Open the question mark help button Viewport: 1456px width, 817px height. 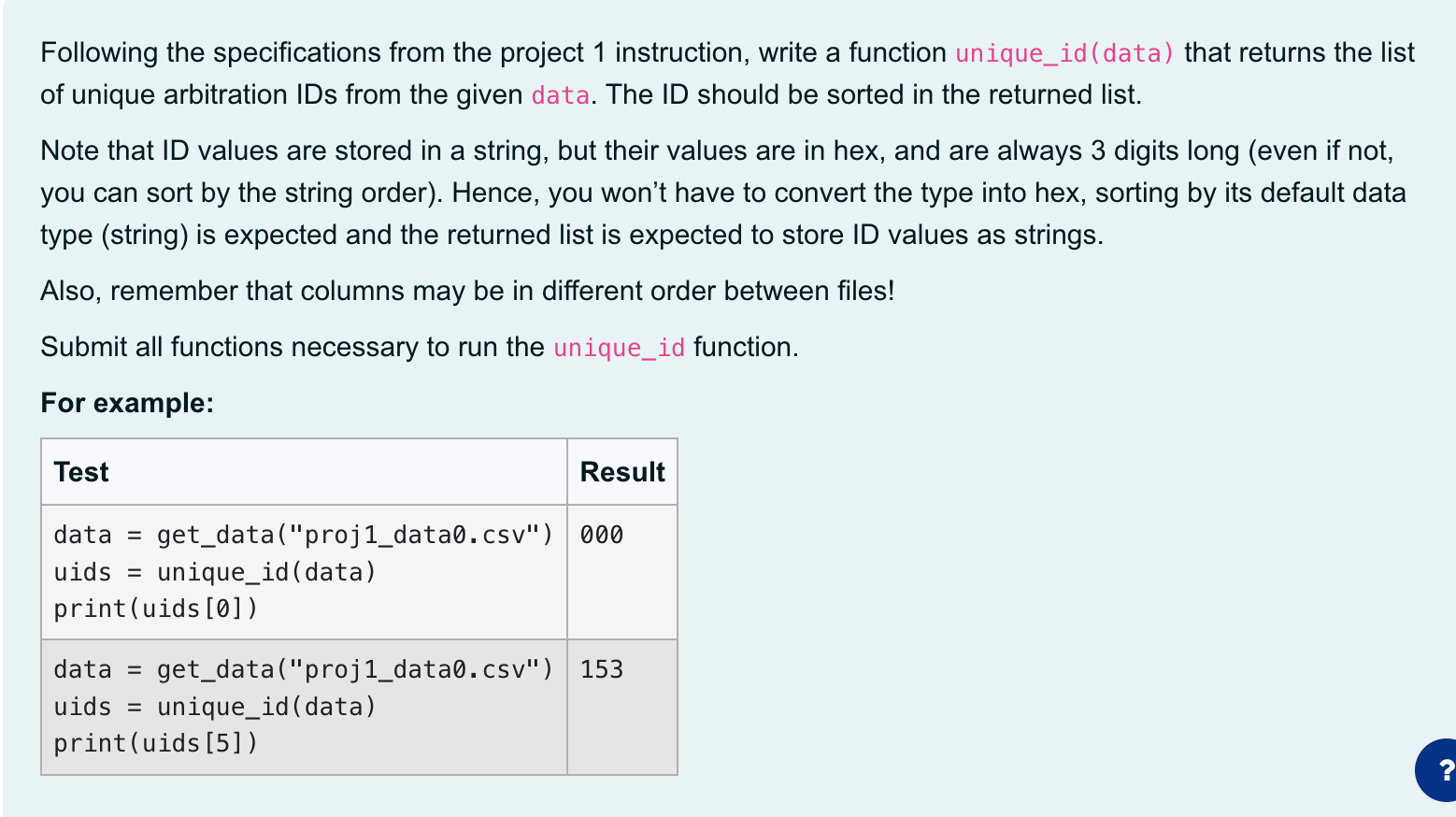[1437, 770]
